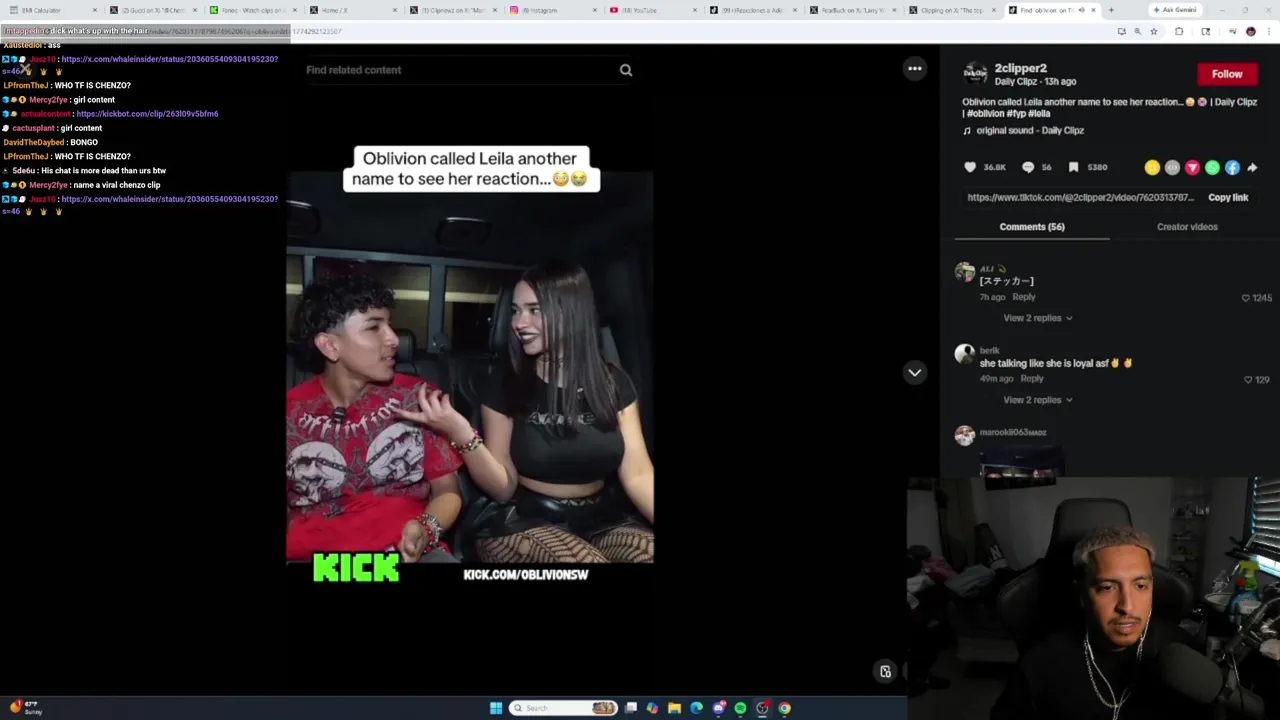Reply to berlik's loyal asf comment
Image resolution: width=1280 pixels, height=720 pixels.
point(1031,379)
